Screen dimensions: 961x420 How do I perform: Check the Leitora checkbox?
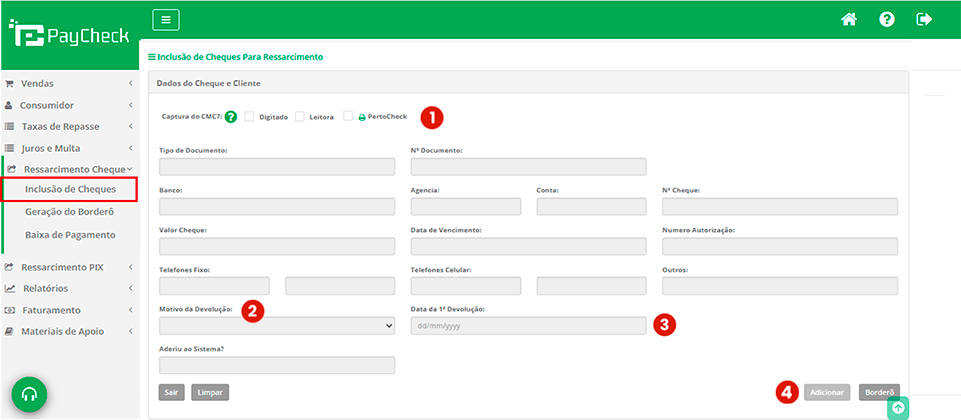pos(300,116)
